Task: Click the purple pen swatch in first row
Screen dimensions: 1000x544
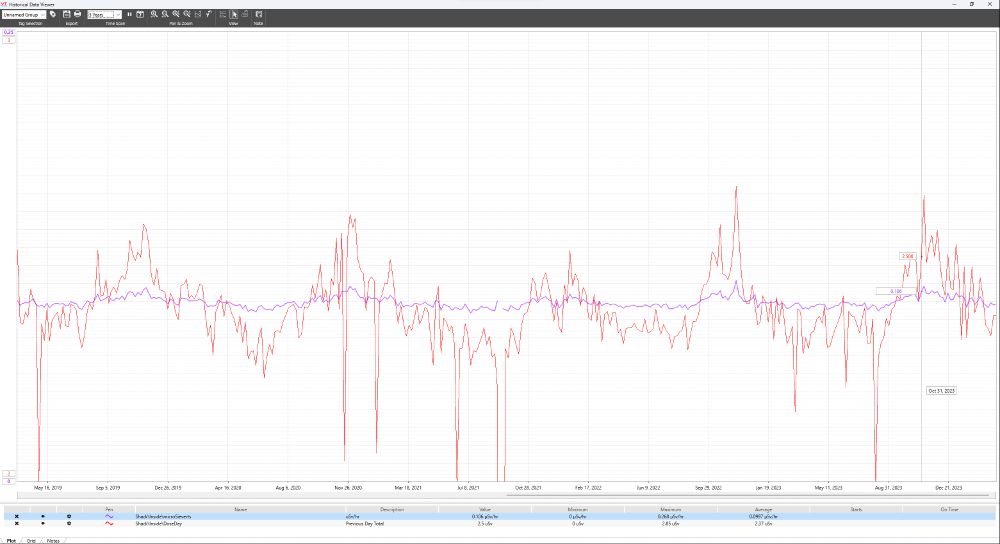Action: (x=109, y=517)
